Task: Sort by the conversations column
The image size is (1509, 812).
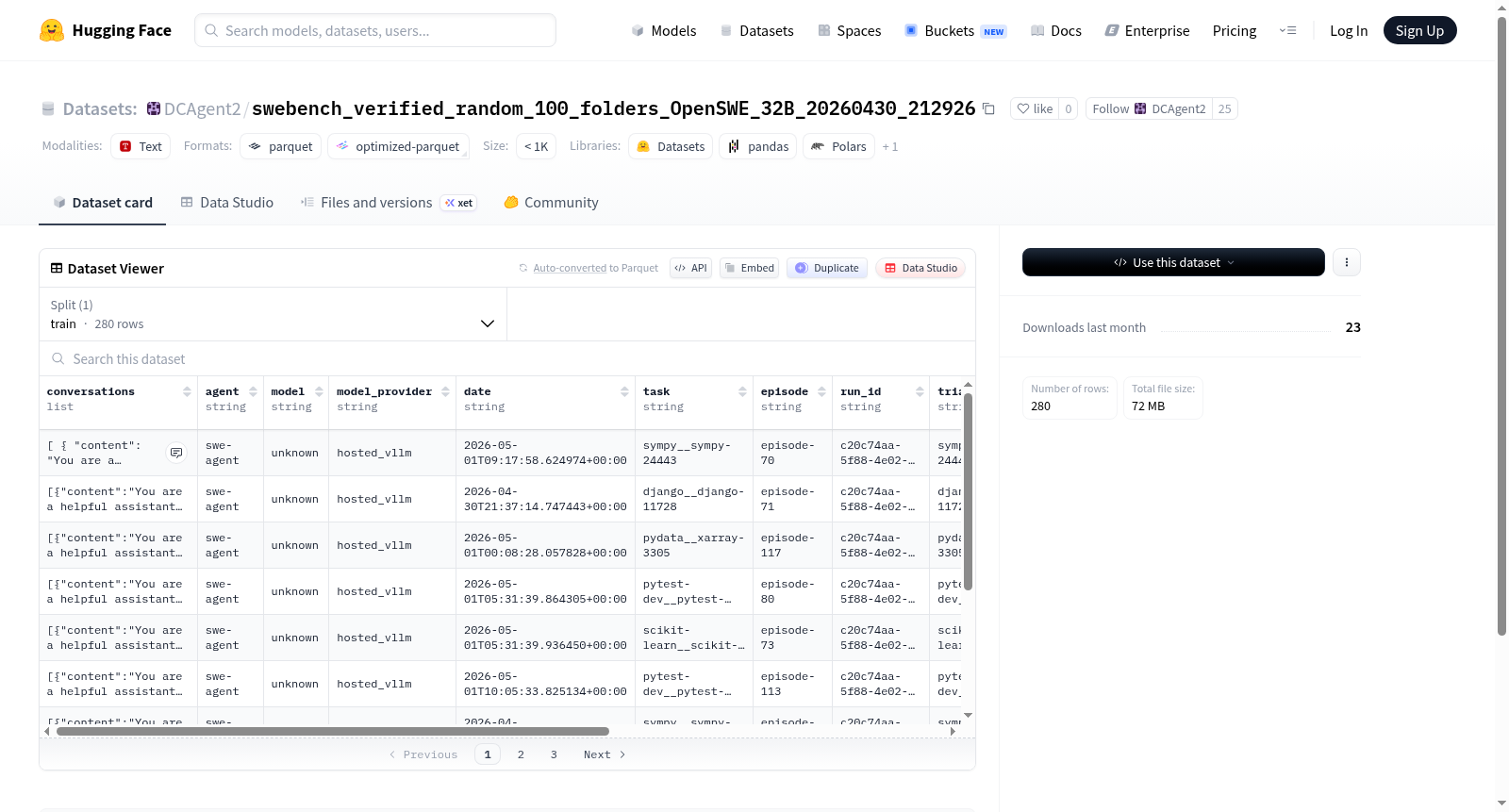Action: 187,391
